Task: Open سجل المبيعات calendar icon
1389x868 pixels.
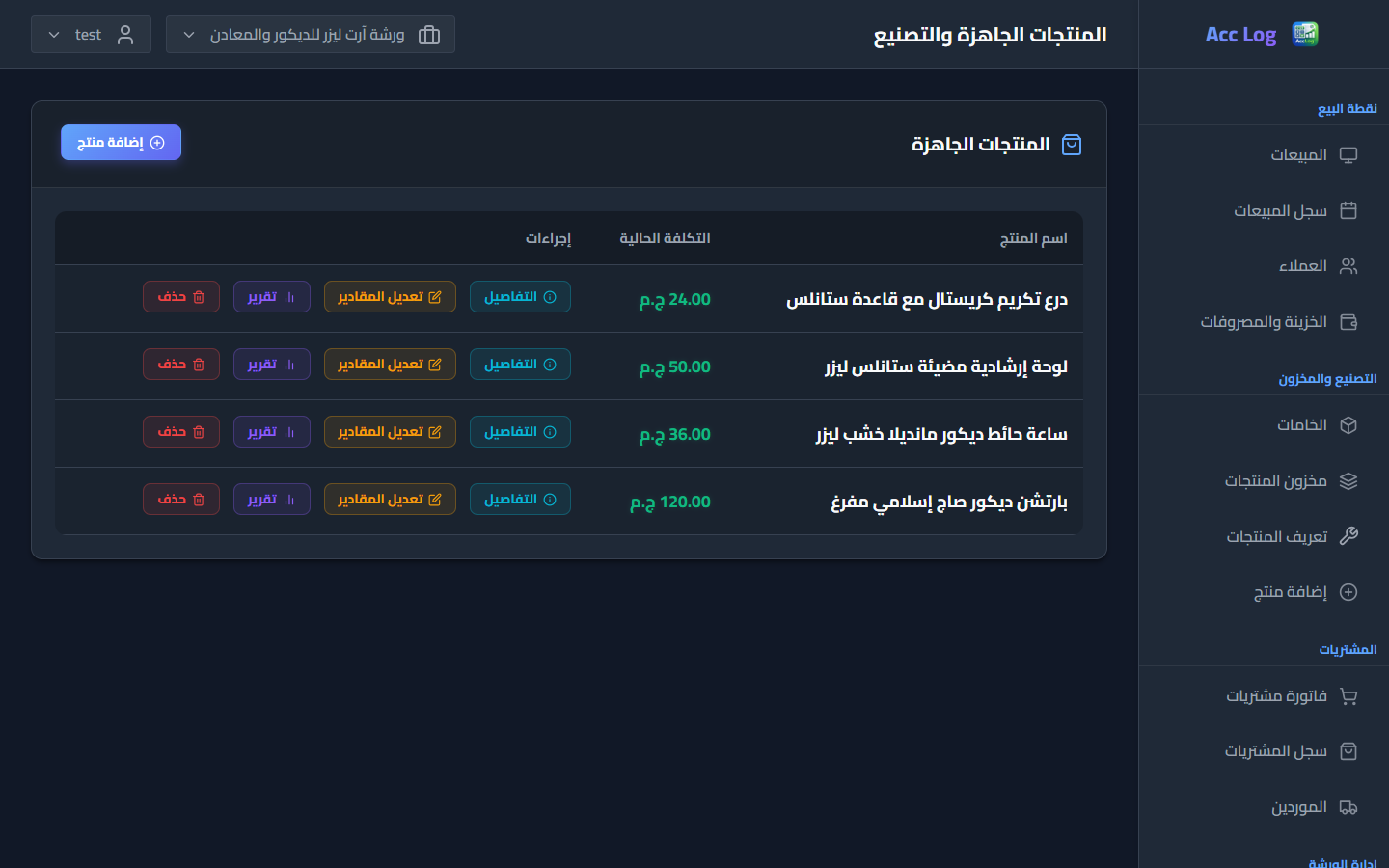Action: [x=1348, y=210]
